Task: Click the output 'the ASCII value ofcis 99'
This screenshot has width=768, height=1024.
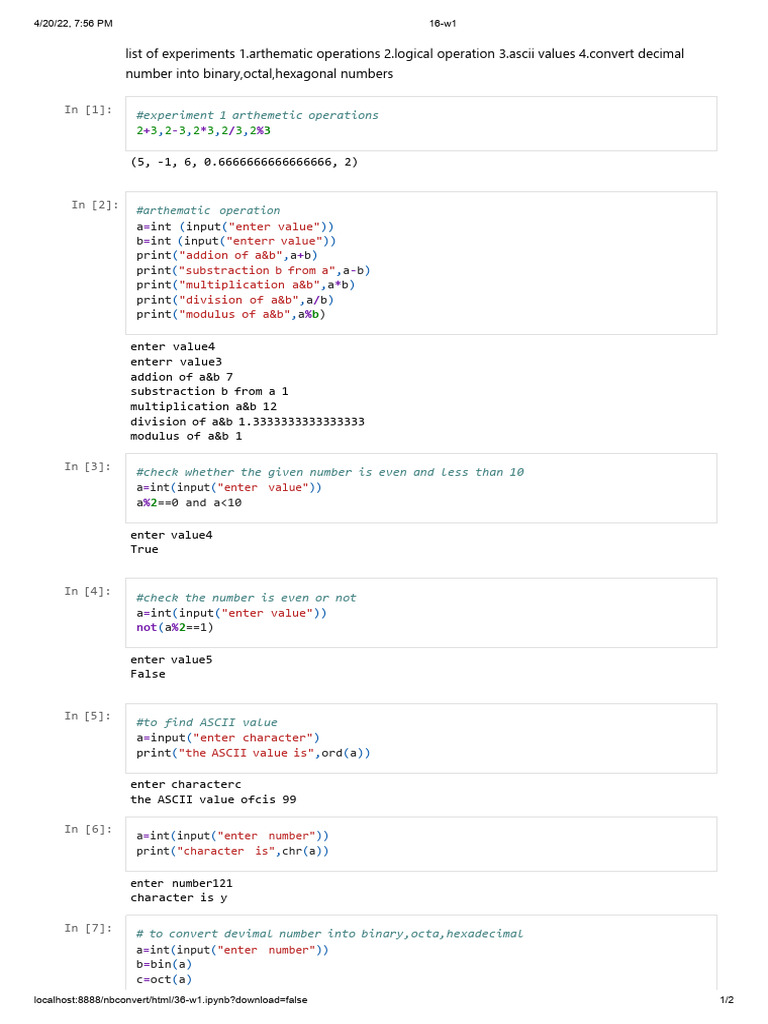Action: tap(213, 799)
